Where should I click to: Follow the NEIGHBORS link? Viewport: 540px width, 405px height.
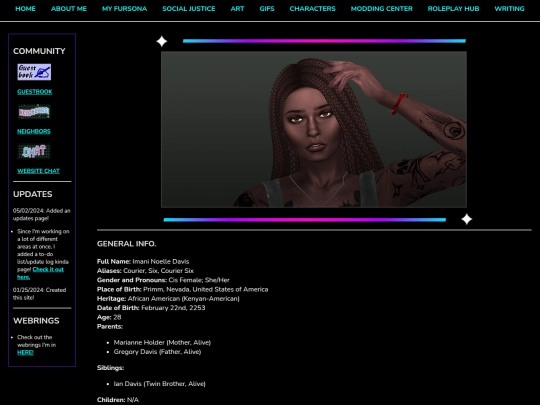(x=34, y=131)
